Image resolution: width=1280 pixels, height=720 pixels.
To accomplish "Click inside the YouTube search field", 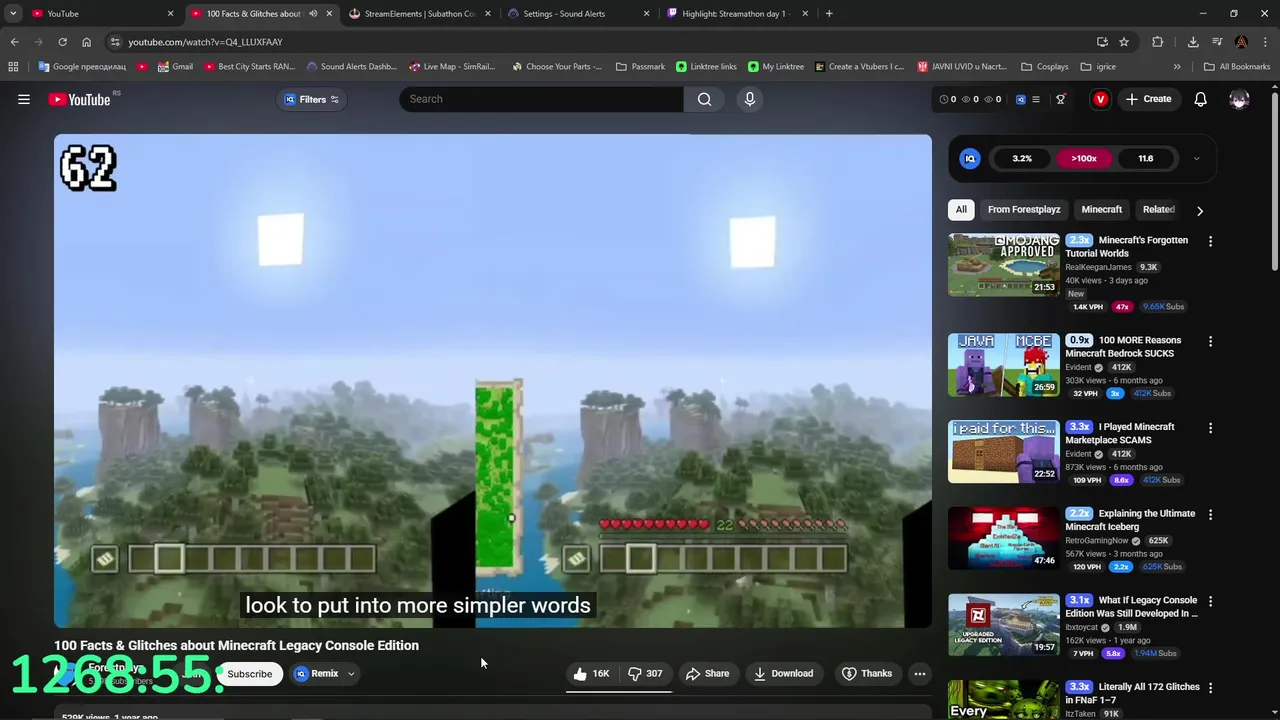I will click(540, 99).
